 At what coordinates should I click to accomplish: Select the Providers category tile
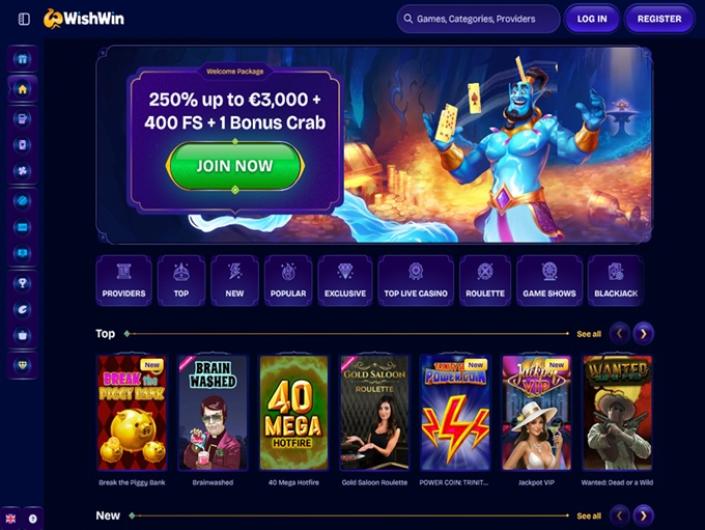pos(124,281)
